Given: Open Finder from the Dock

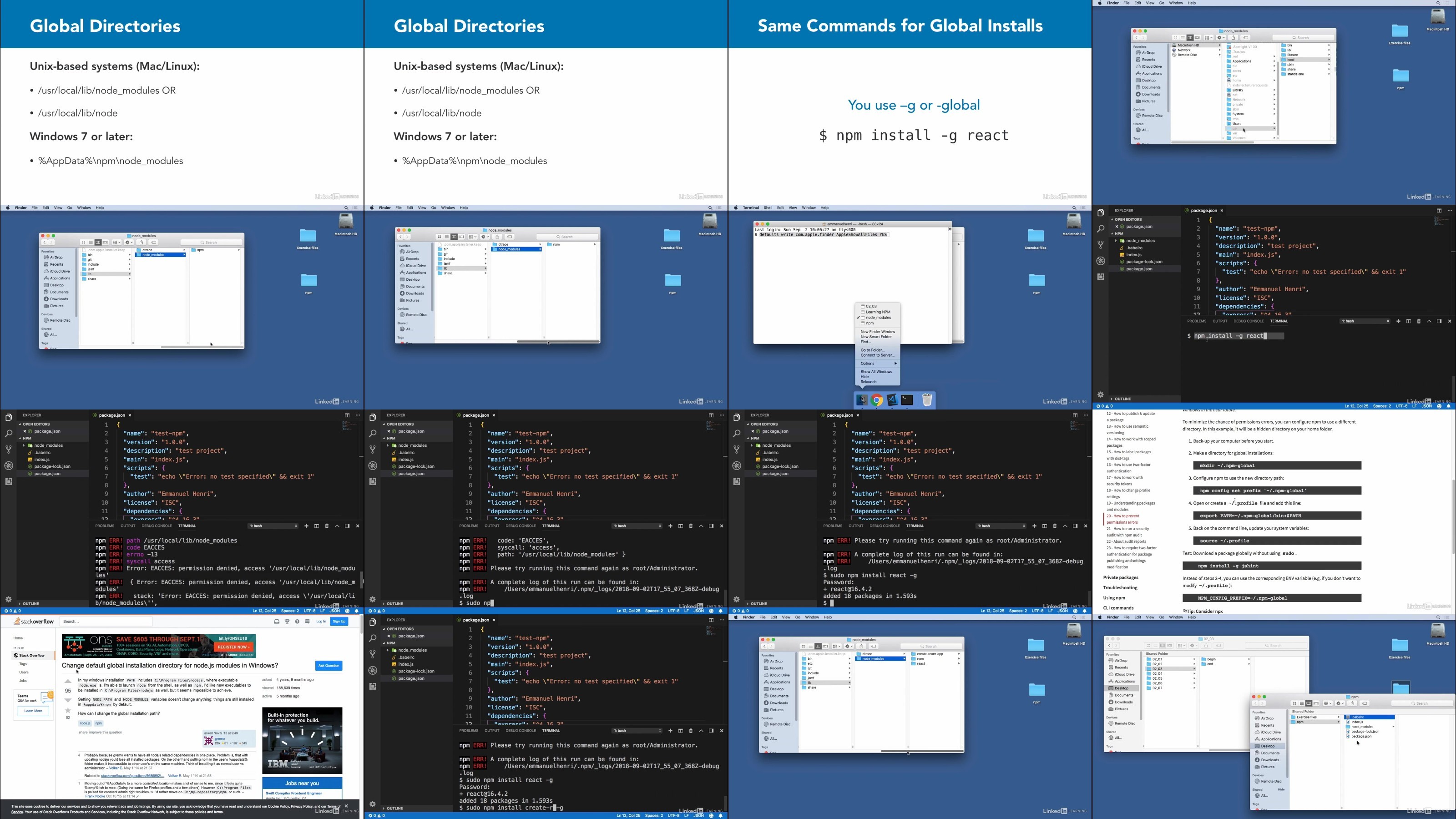Looking at the screenshot, I should click(861, 400).
